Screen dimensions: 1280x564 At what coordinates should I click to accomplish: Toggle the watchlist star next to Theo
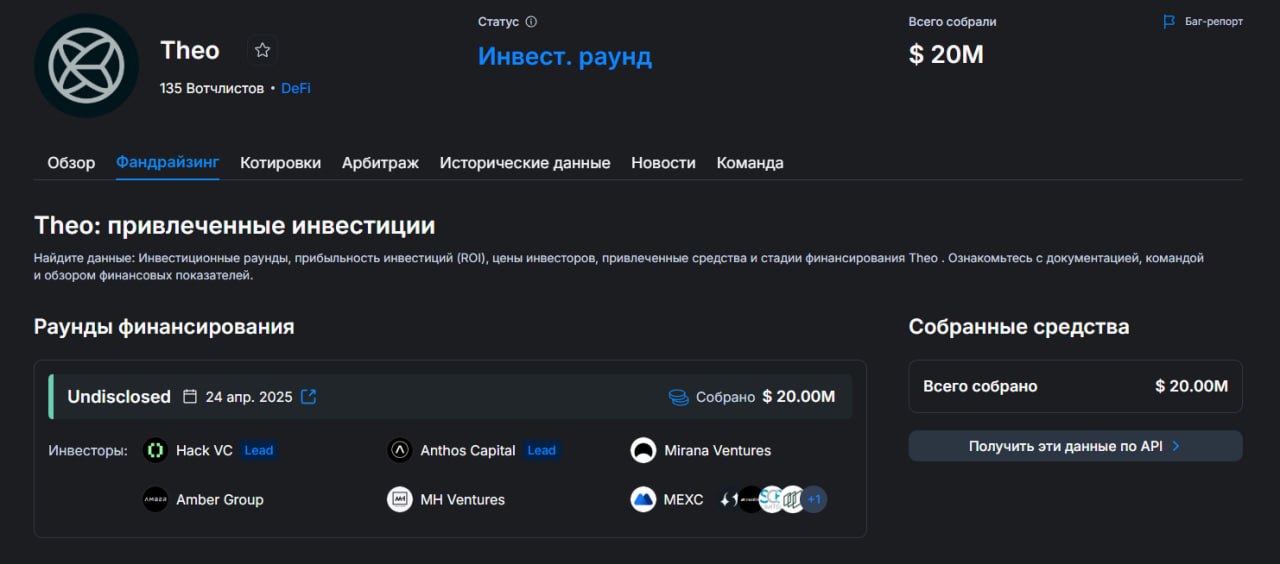tap(262, 50)
